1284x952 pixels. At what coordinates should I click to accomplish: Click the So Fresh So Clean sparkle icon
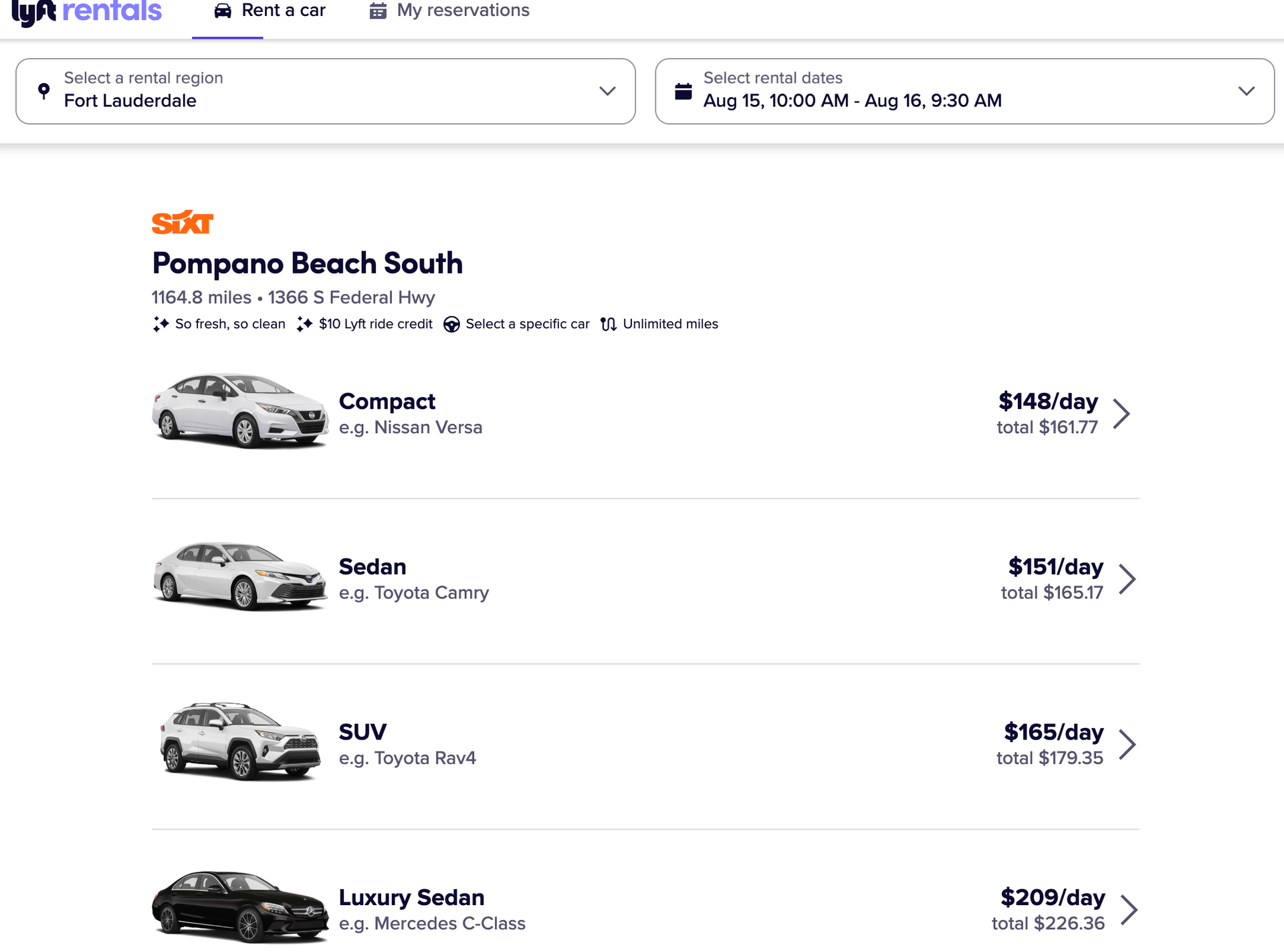(x=159, y=324)
